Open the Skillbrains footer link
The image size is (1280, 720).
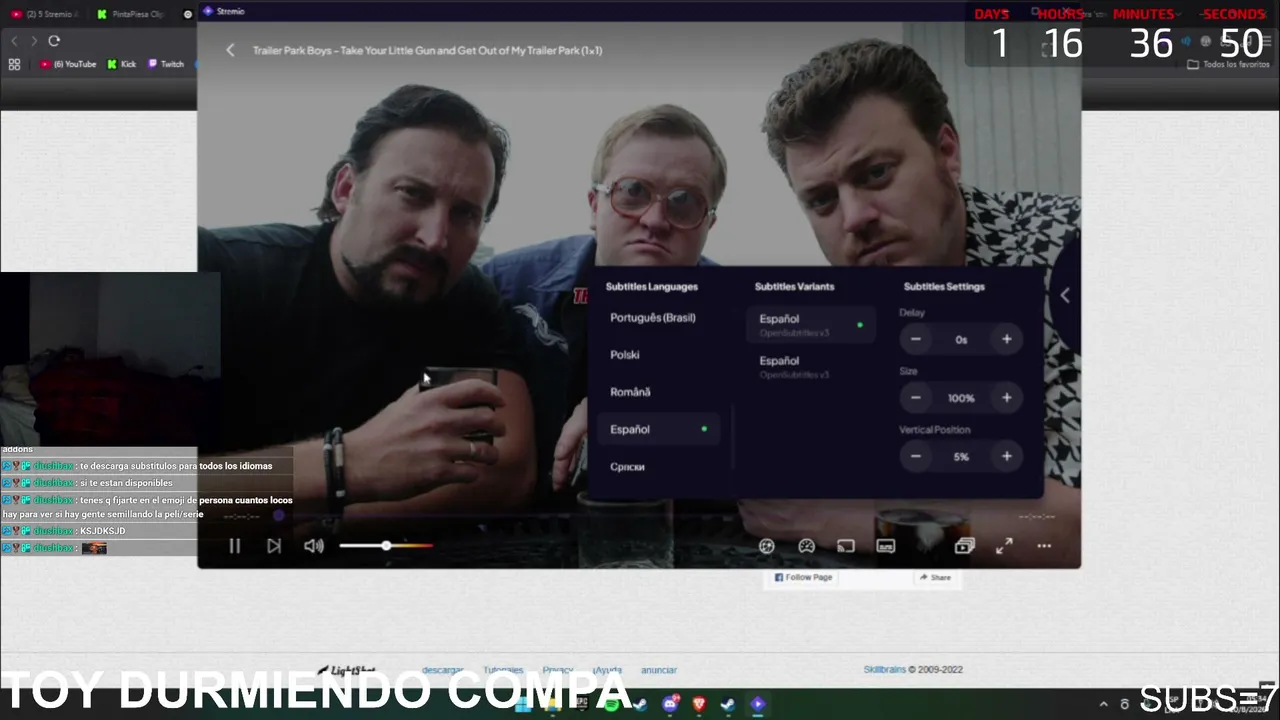[x=884, y=670]
